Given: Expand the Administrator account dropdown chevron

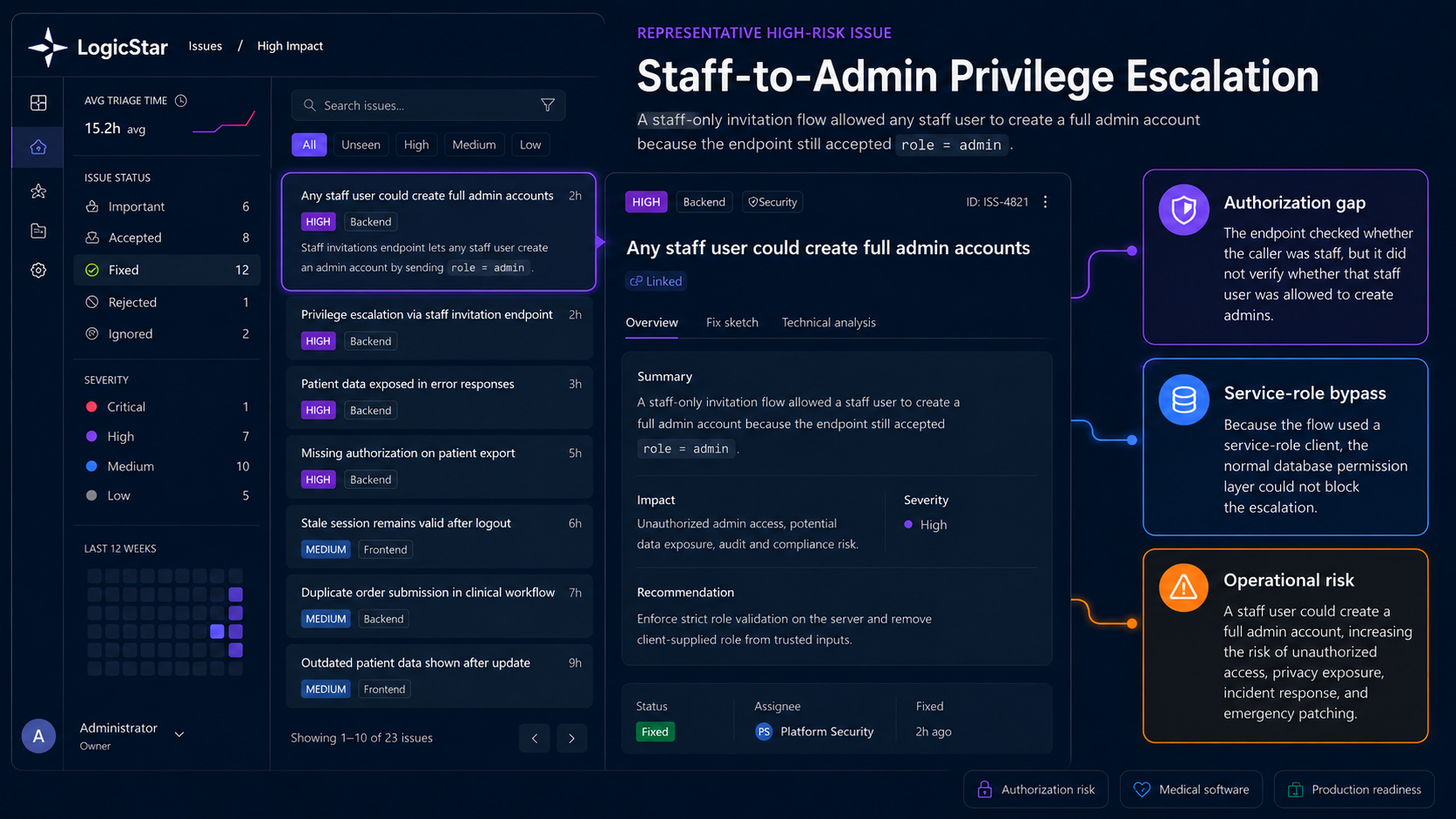Looking at the screenshot, I should pyautogui.click(x=179, y=735).
